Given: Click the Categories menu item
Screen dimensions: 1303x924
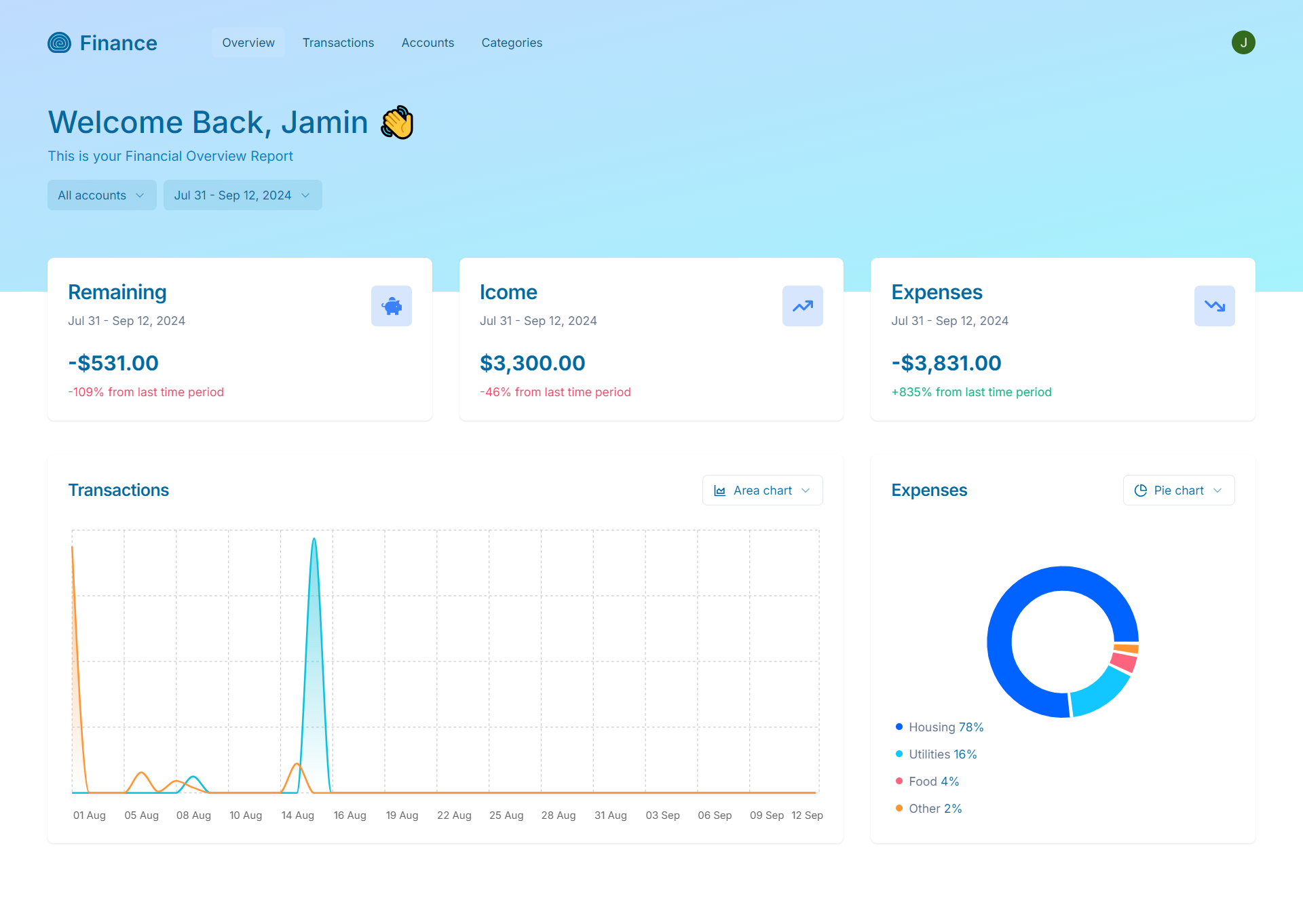Looking at the screenshot, I should tap(511, 42).
